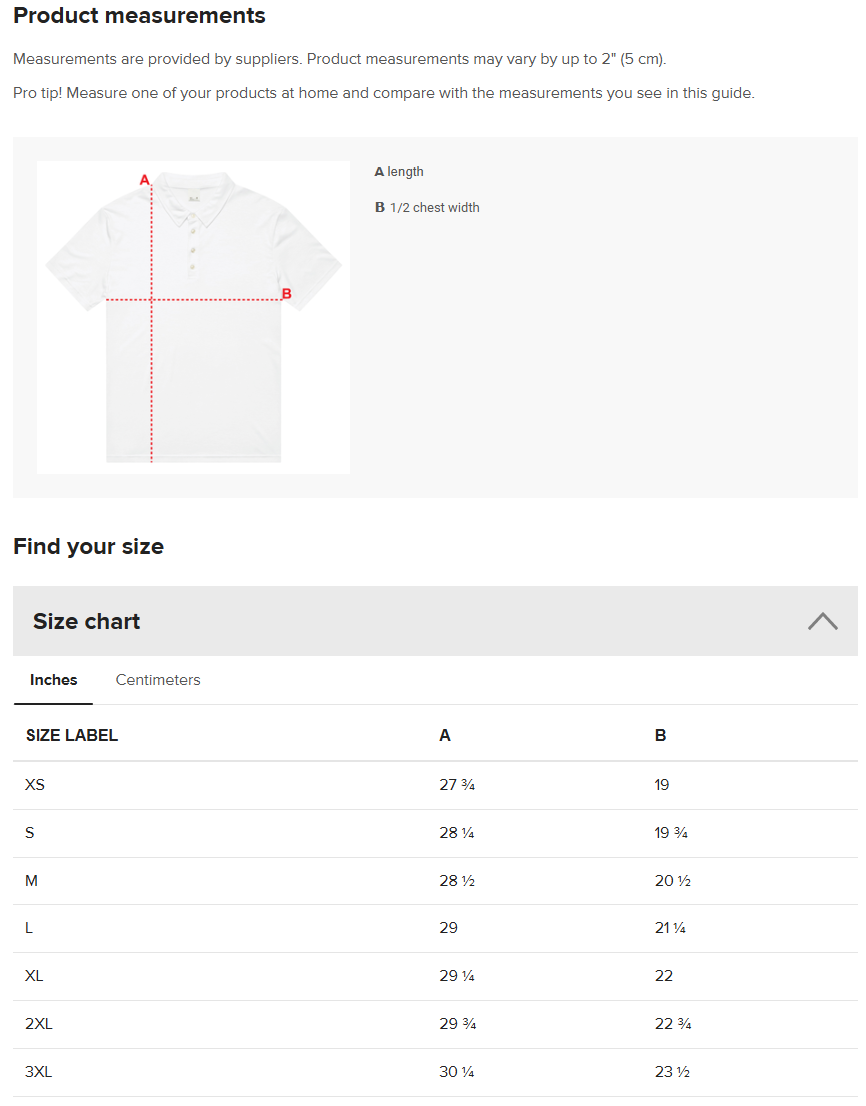Select the S size label

[30, 833]
